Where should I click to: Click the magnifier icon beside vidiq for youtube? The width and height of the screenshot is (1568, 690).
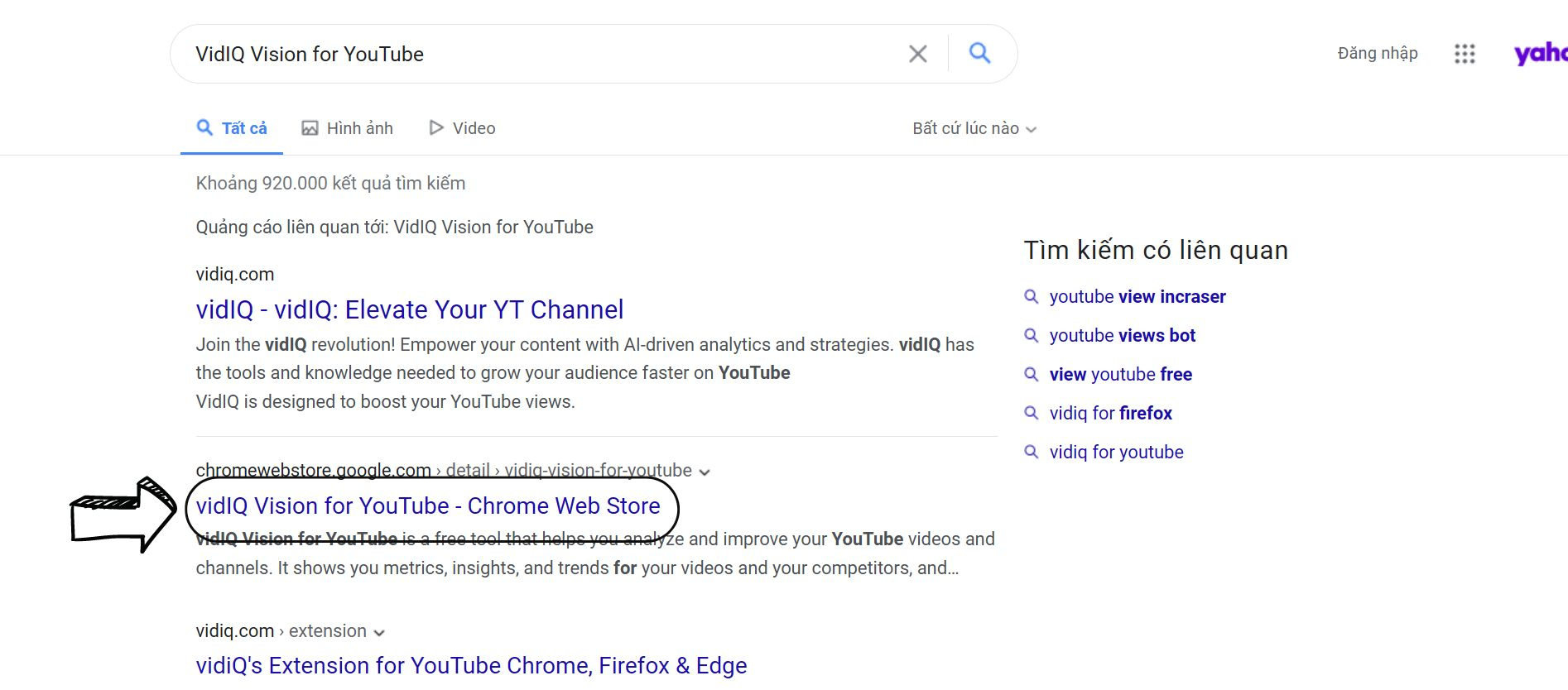coord(1032,452)
